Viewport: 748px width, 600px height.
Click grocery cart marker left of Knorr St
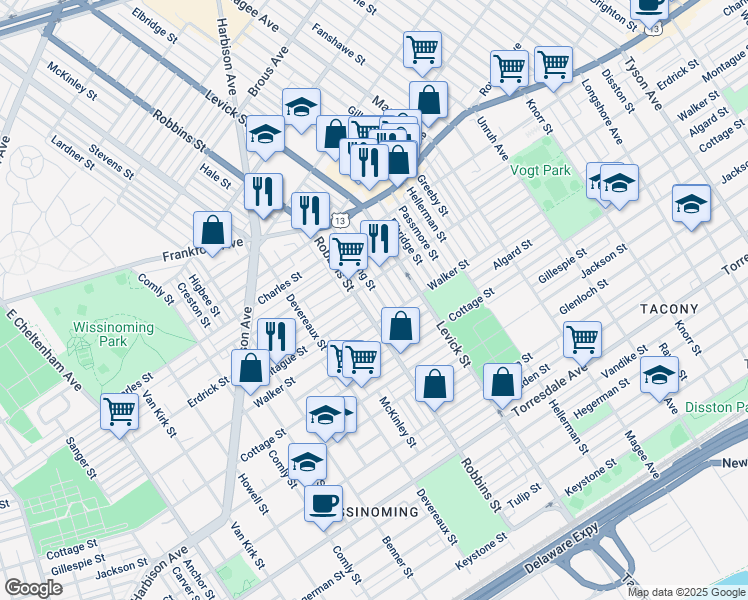pyautogui.click(x=509, y=70)
